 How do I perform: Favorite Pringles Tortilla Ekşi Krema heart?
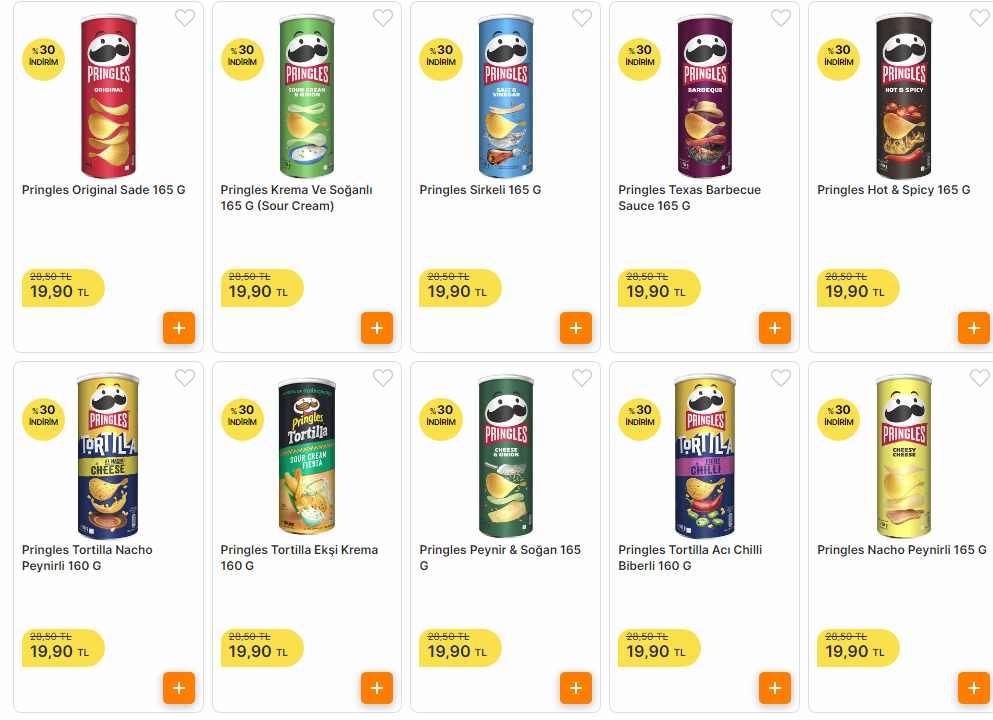[383, 378]
